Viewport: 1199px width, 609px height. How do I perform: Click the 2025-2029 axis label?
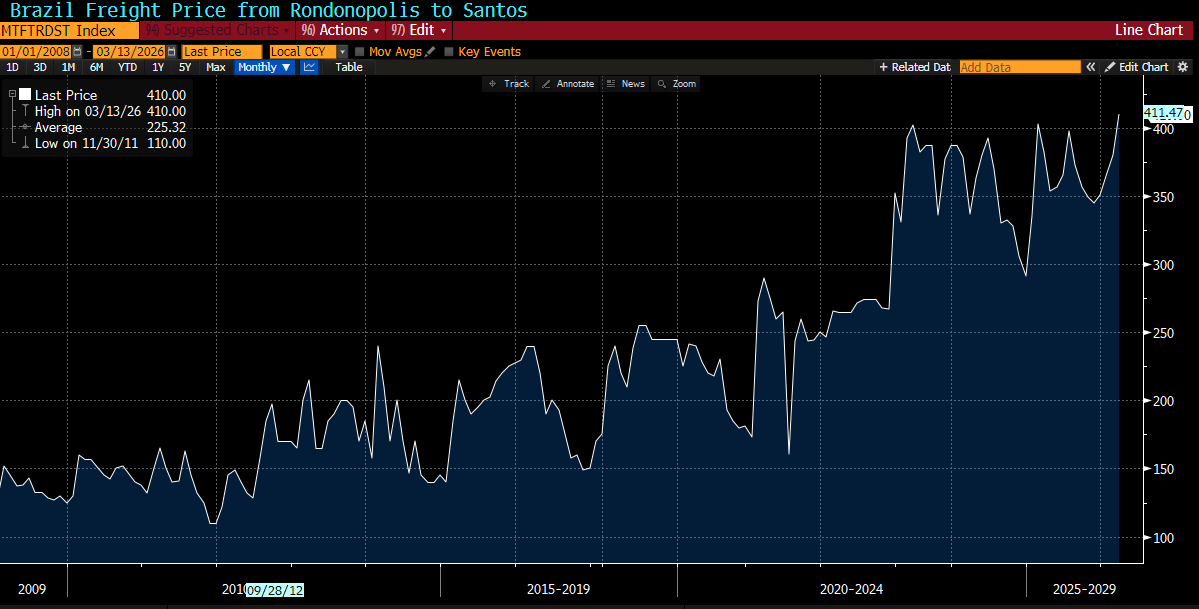[1084, 589]
